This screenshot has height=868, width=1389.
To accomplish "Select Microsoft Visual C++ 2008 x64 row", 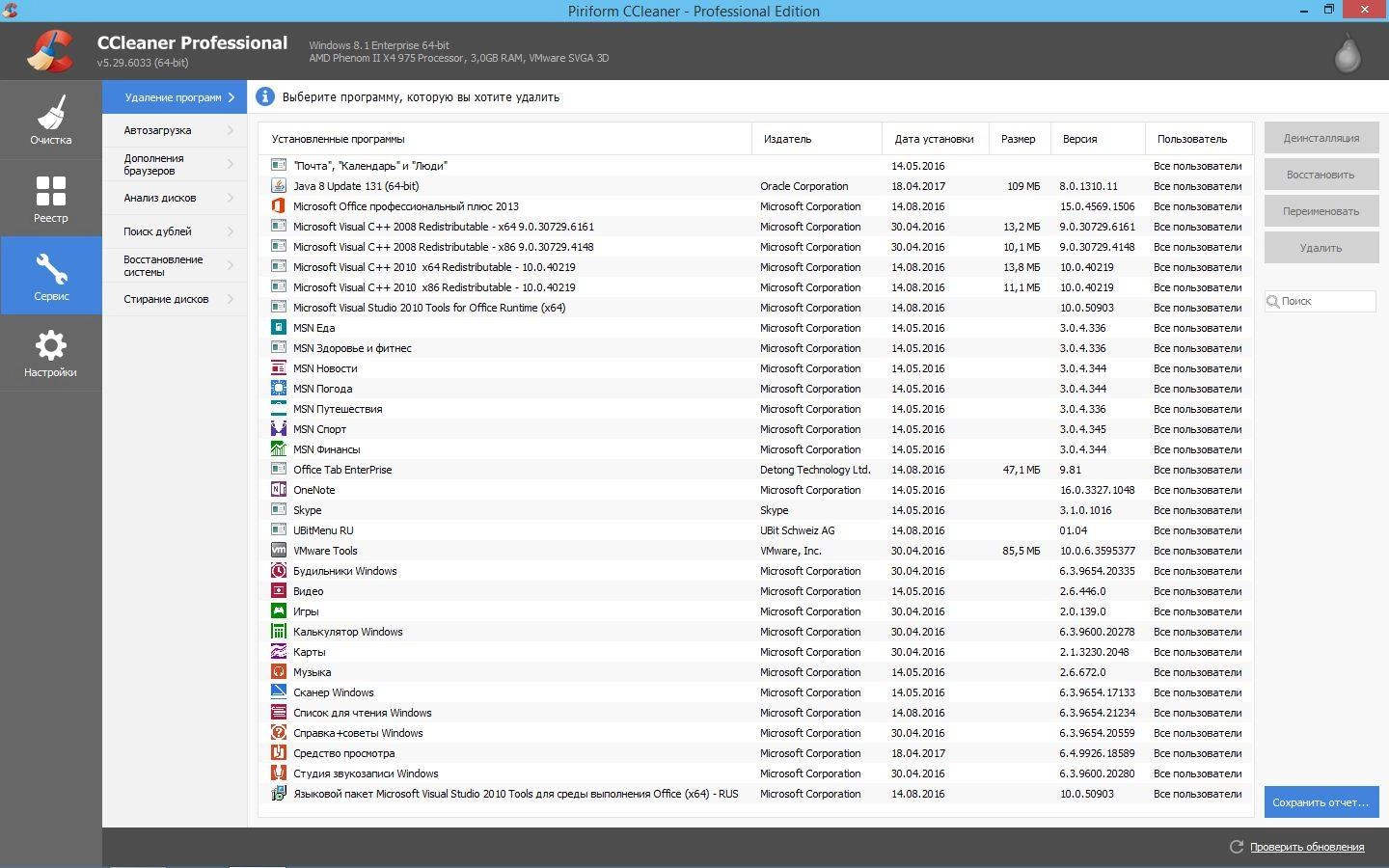I will click(x=755, y=227).
